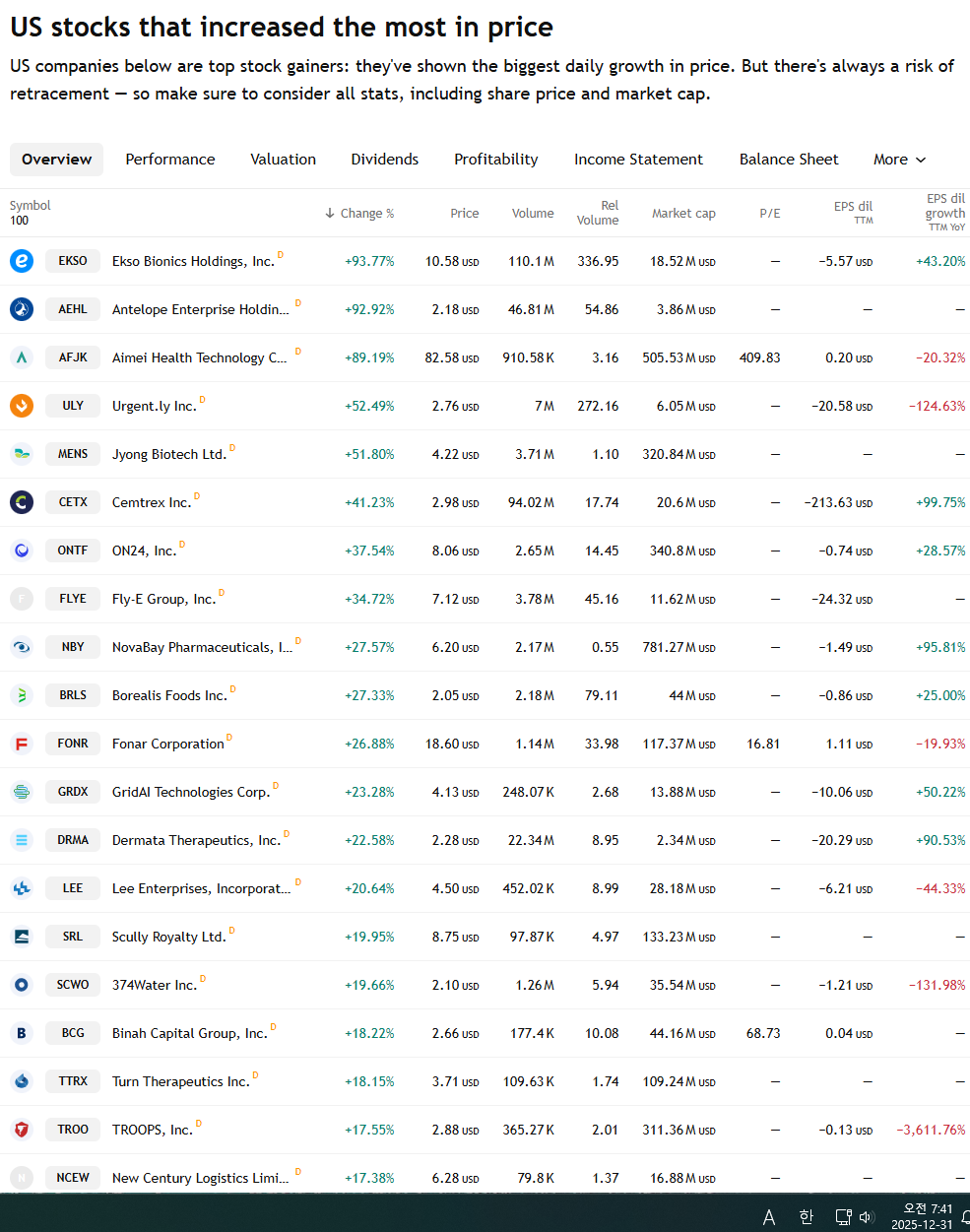Screen dimensions: 970x1232
Task: Click the Ekso Bionics company logo icon
Action: coord(22,261)
